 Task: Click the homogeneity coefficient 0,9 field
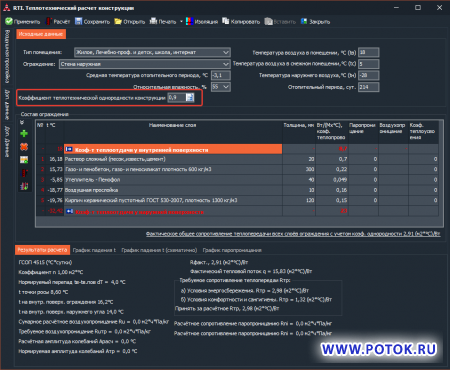(x=177, y=97)
